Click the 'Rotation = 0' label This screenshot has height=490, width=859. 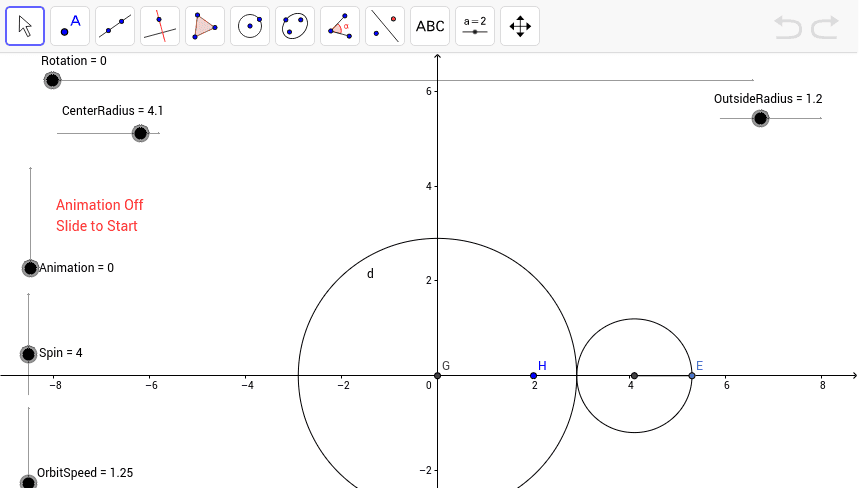[x=74, y=61]
